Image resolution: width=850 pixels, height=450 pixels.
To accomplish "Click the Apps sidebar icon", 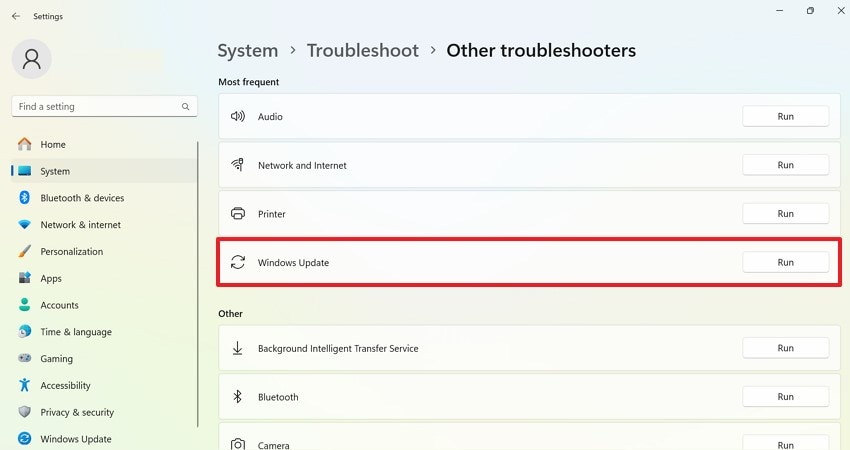I will coord(24,278).
